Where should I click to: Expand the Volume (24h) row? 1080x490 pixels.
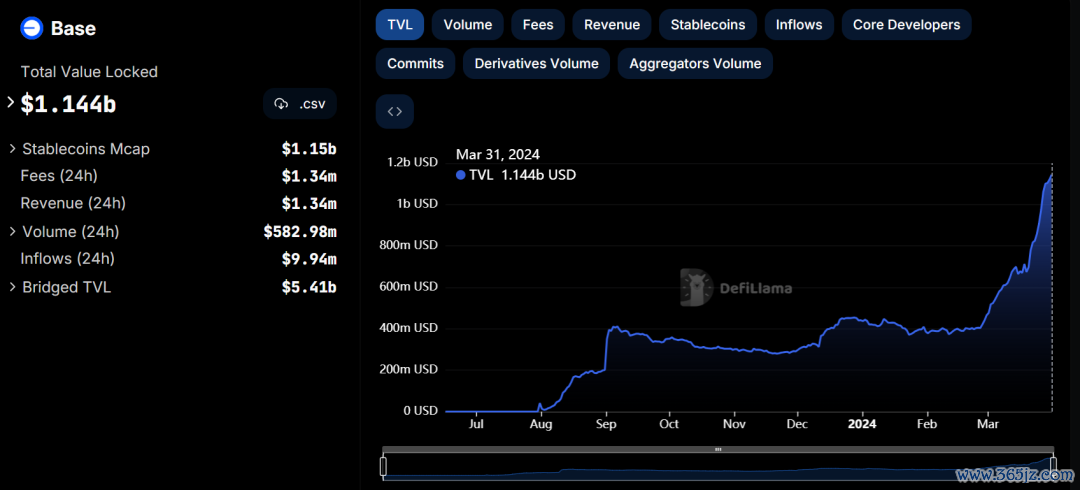click(x=12, y=232)
